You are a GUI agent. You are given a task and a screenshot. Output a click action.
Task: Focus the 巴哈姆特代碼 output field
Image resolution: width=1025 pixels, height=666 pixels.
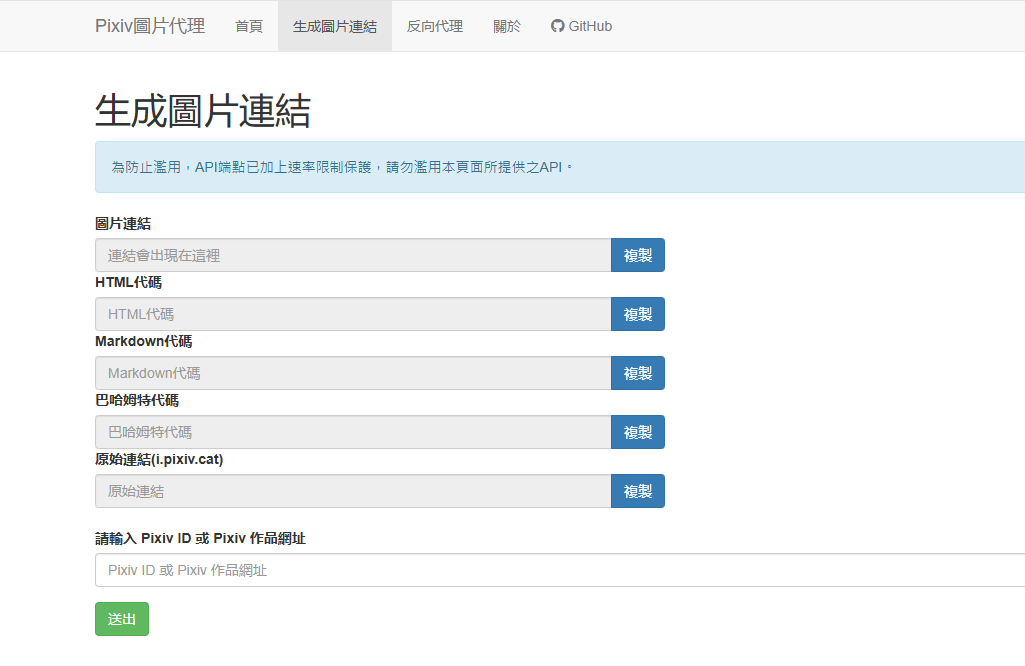click(x=353, y=431)
